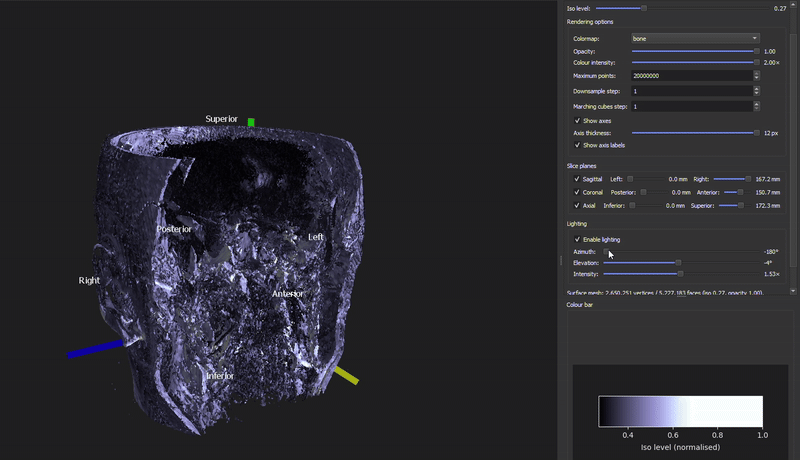Screen dimensions: 800x460
Task: Click the blue Right axis bar
Action: coord(95,349)
